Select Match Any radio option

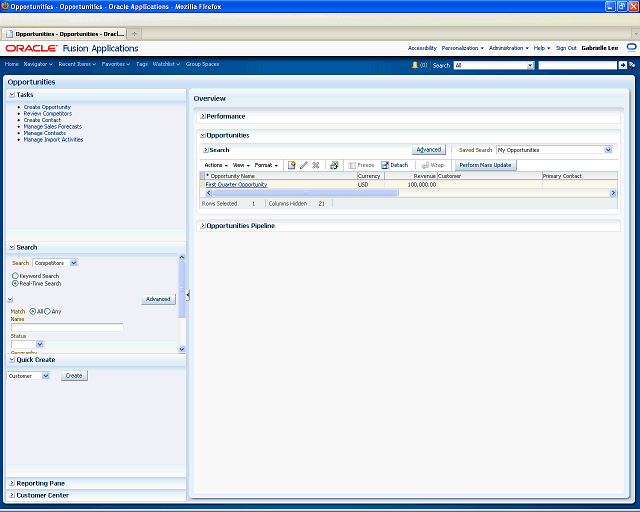point(47,311)
